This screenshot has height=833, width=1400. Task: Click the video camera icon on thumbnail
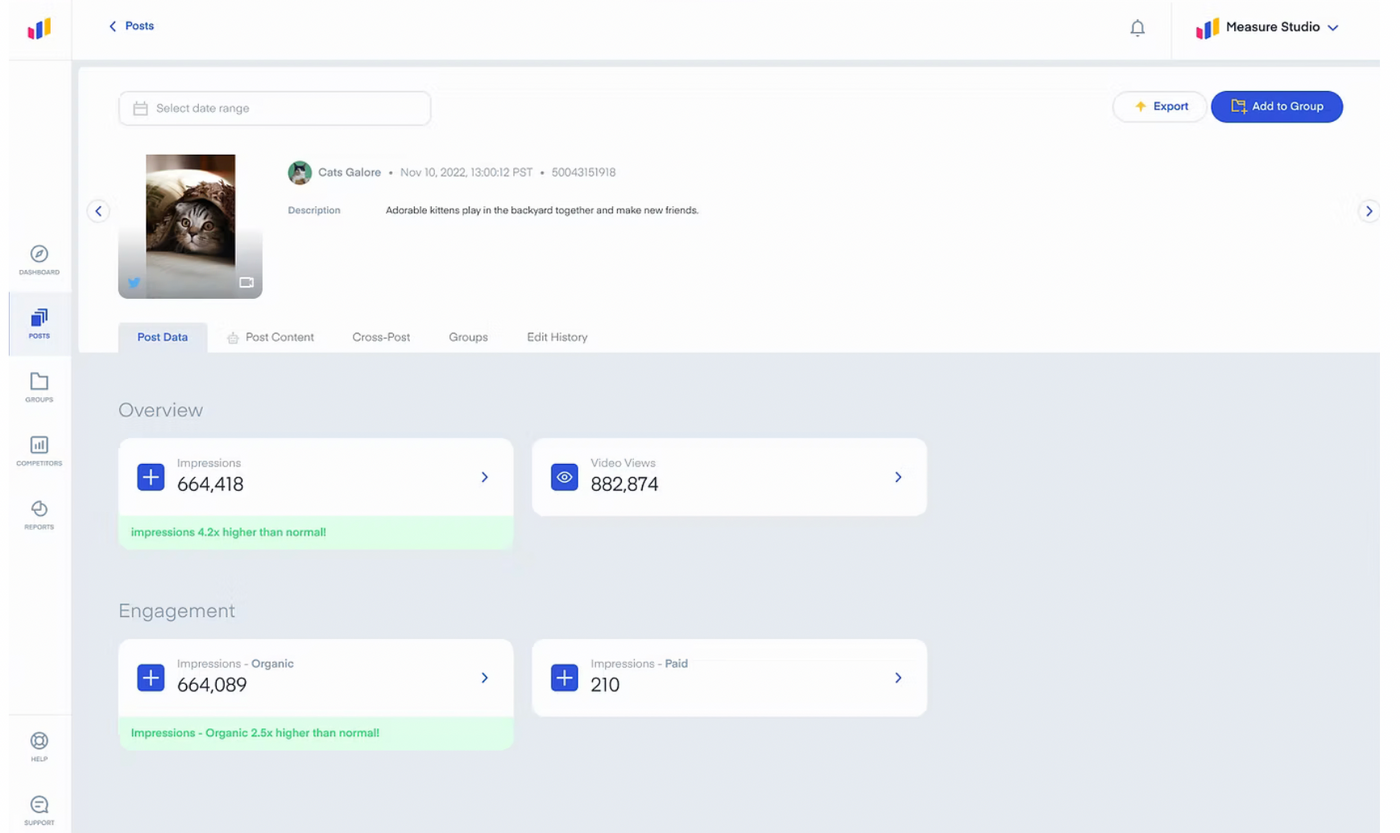pos(246,283)
